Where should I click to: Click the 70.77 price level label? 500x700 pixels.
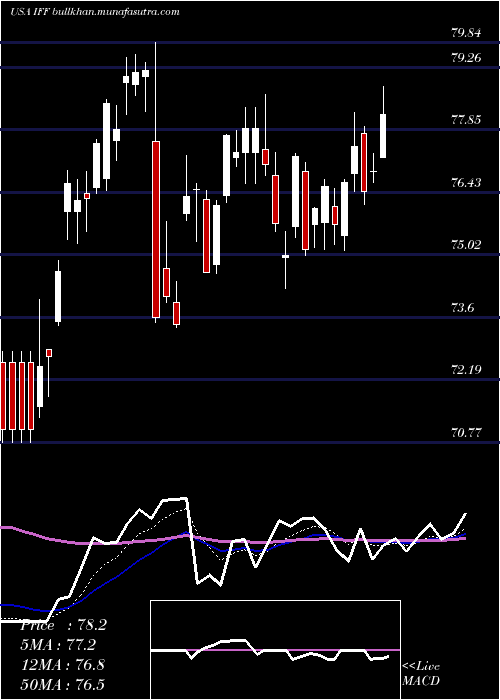click(466, 432)
